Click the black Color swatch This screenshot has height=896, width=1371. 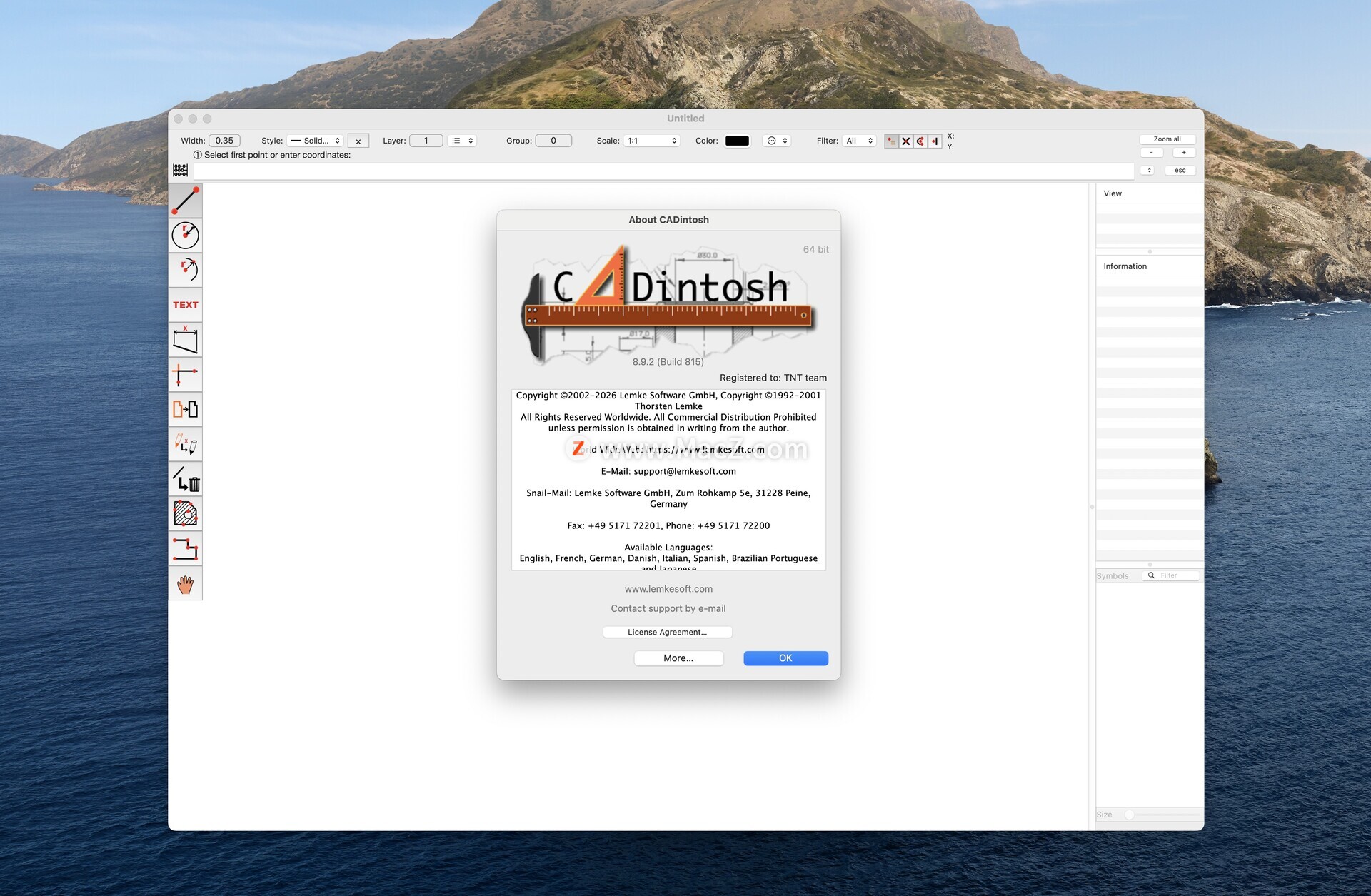(x=737, y=141)
